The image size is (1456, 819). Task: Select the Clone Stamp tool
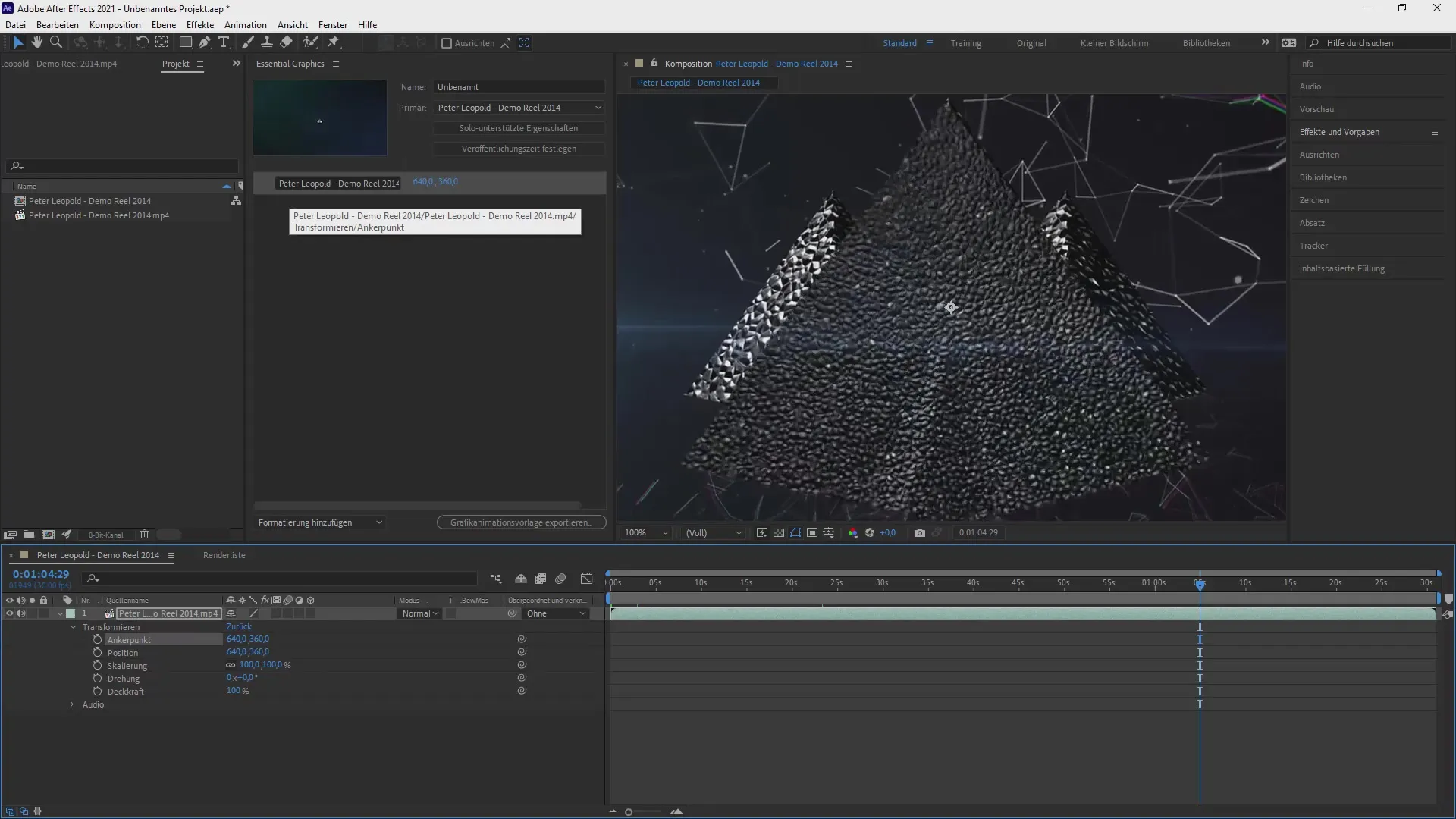(267, 42)
